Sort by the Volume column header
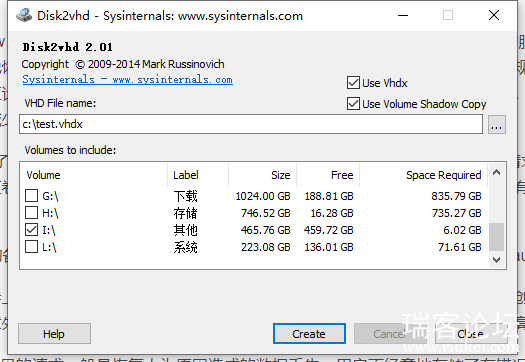 tap(94, 175)
